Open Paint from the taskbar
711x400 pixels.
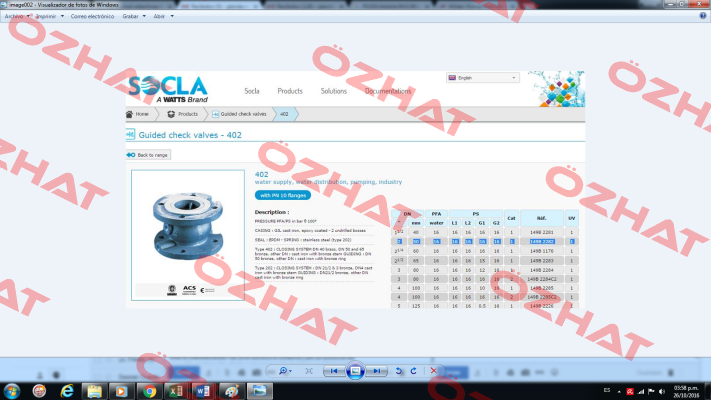tap(231, 391)
